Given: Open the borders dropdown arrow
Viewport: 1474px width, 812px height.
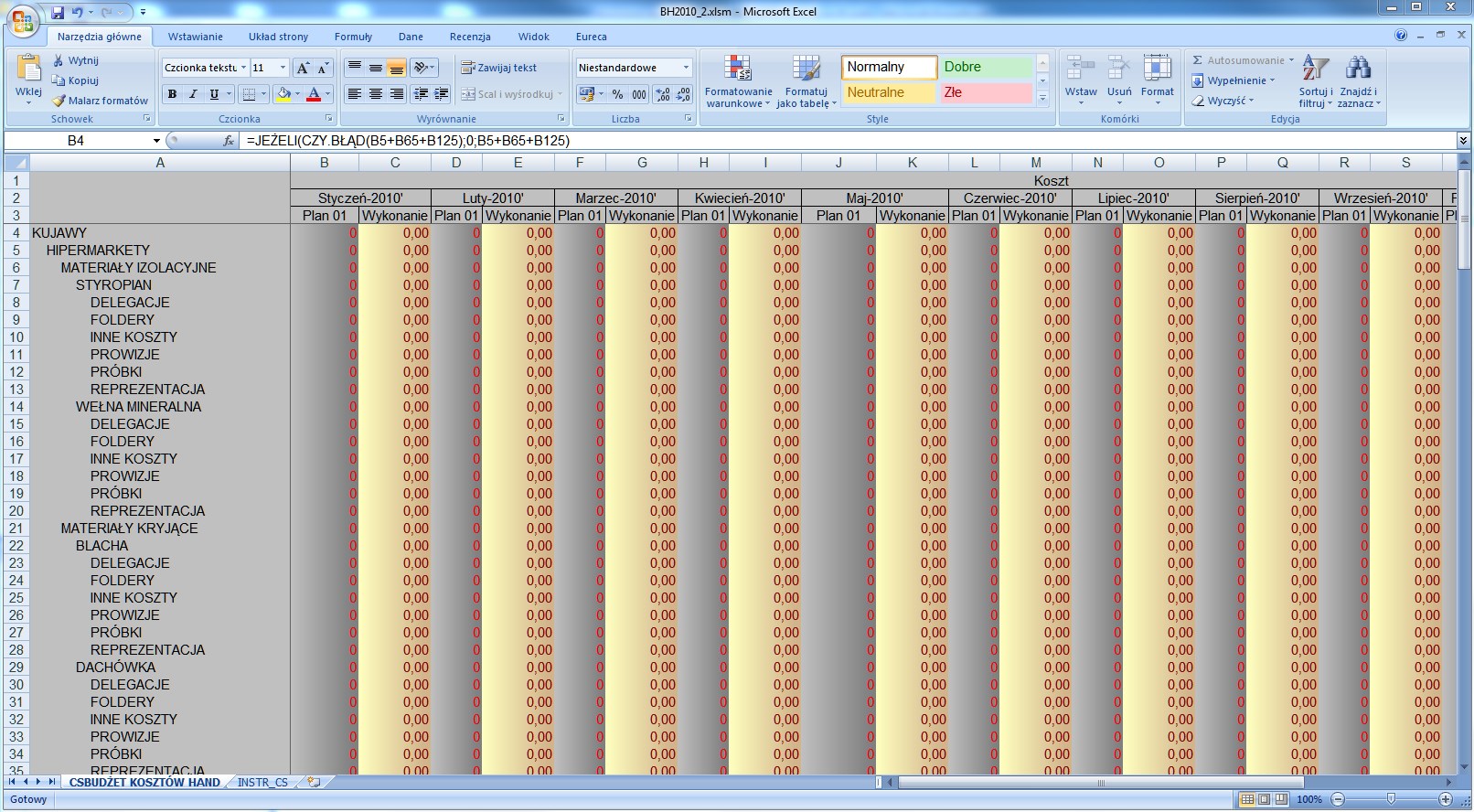Looking at the screenshot, I should (x=263, y=93).
